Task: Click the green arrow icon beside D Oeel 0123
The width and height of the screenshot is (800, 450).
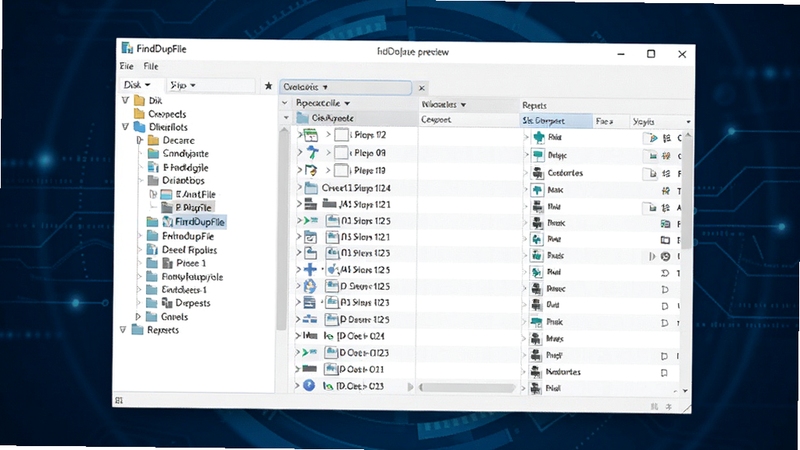Action: tap(309, 353)
